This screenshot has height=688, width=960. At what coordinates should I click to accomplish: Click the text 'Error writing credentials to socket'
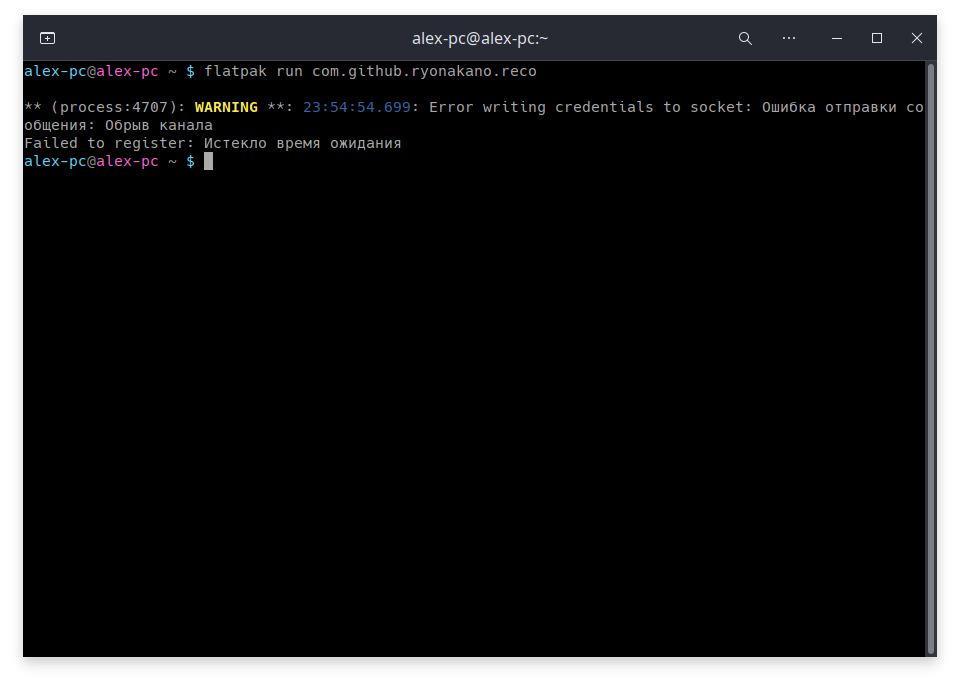tap(587, 107)
